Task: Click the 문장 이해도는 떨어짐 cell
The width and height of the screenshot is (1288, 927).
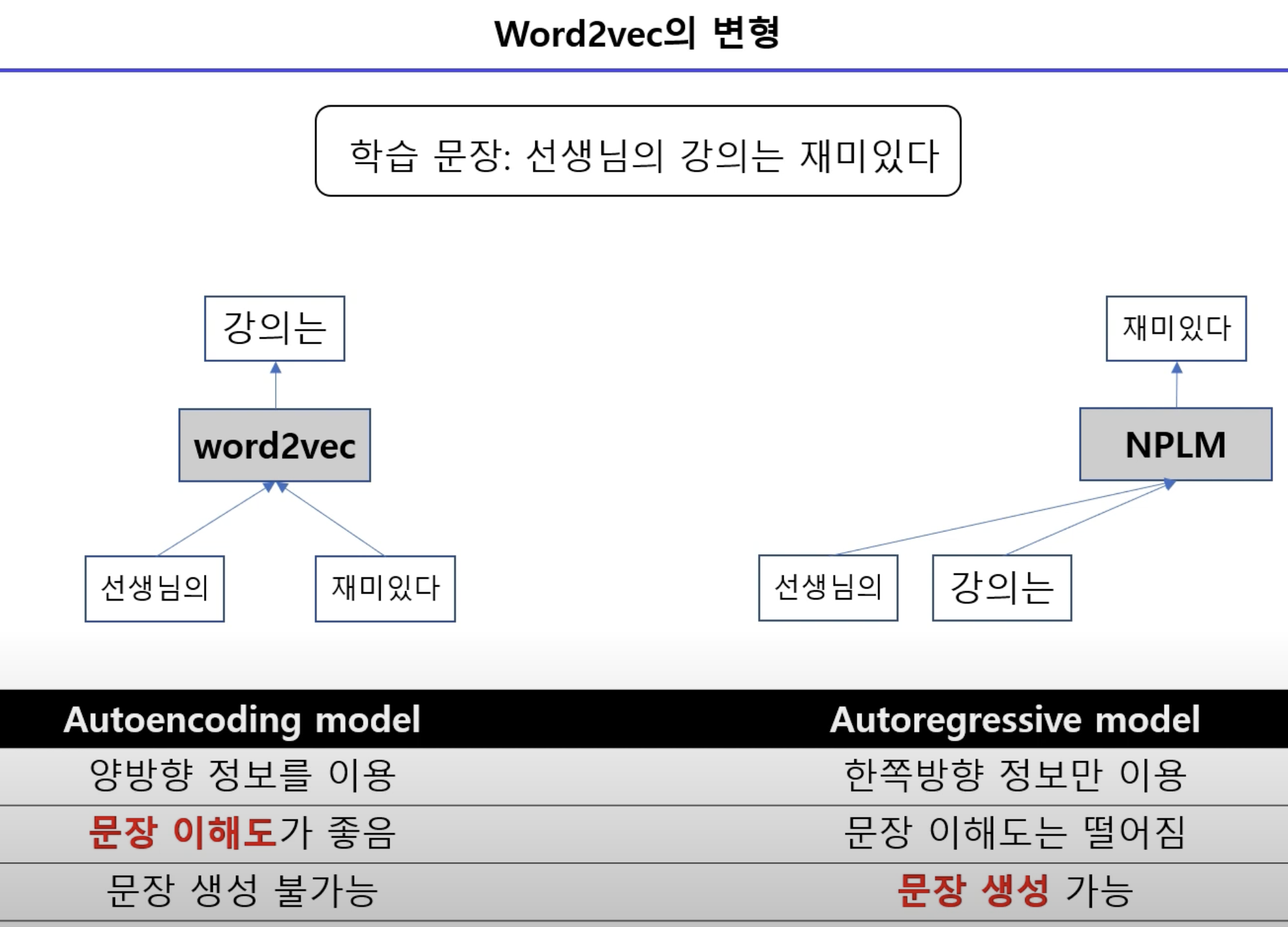Action: 1014,832
